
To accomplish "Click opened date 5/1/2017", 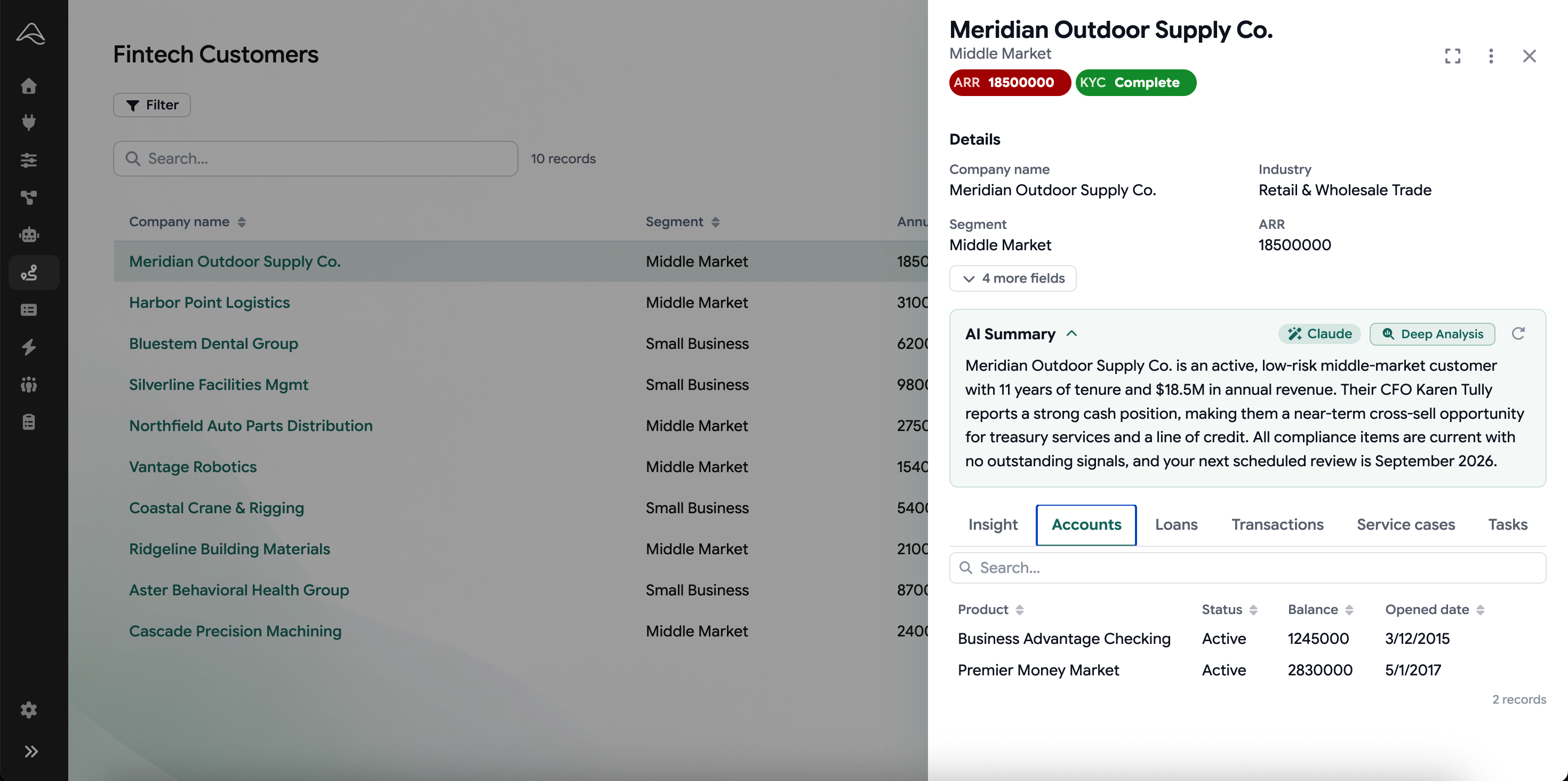I will [x=1413, y=670].
